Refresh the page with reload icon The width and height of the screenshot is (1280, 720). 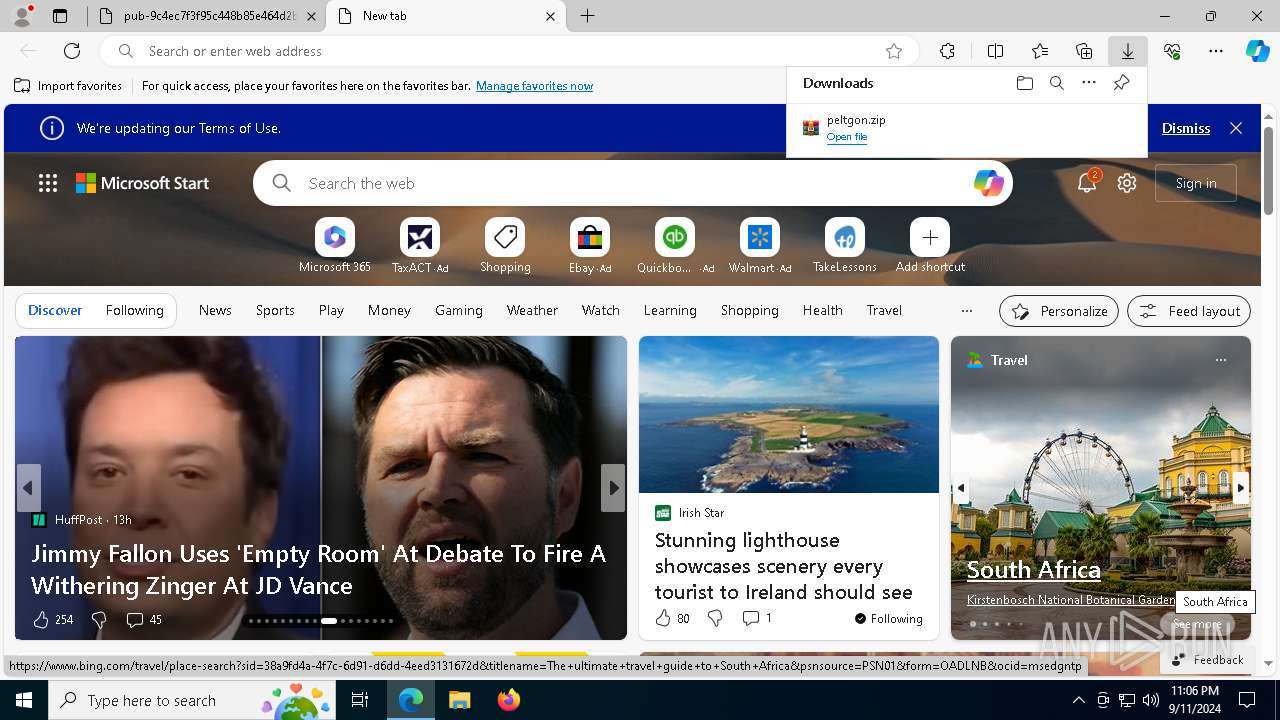pyautogui.click(x=72, y=51)
